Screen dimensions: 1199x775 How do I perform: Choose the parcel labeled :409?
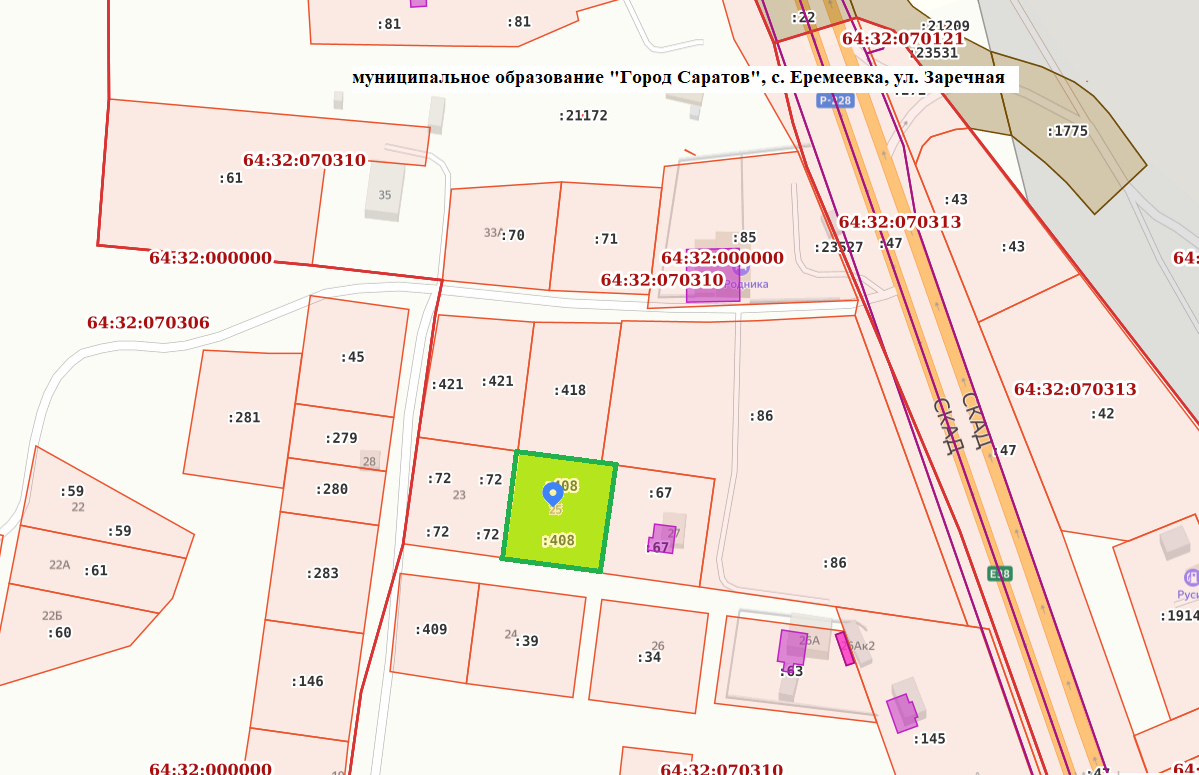point(431,629)
